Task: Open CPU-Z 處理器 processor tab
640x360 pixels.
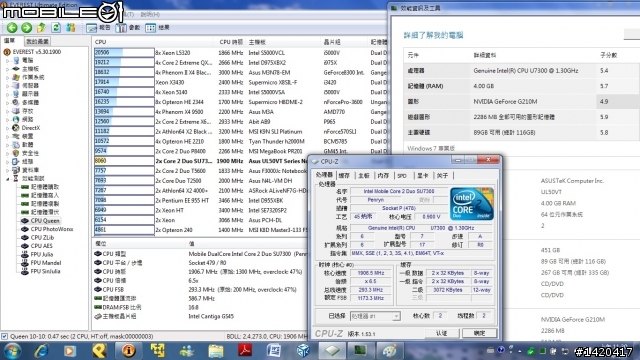Action: [x=324, y=175]
